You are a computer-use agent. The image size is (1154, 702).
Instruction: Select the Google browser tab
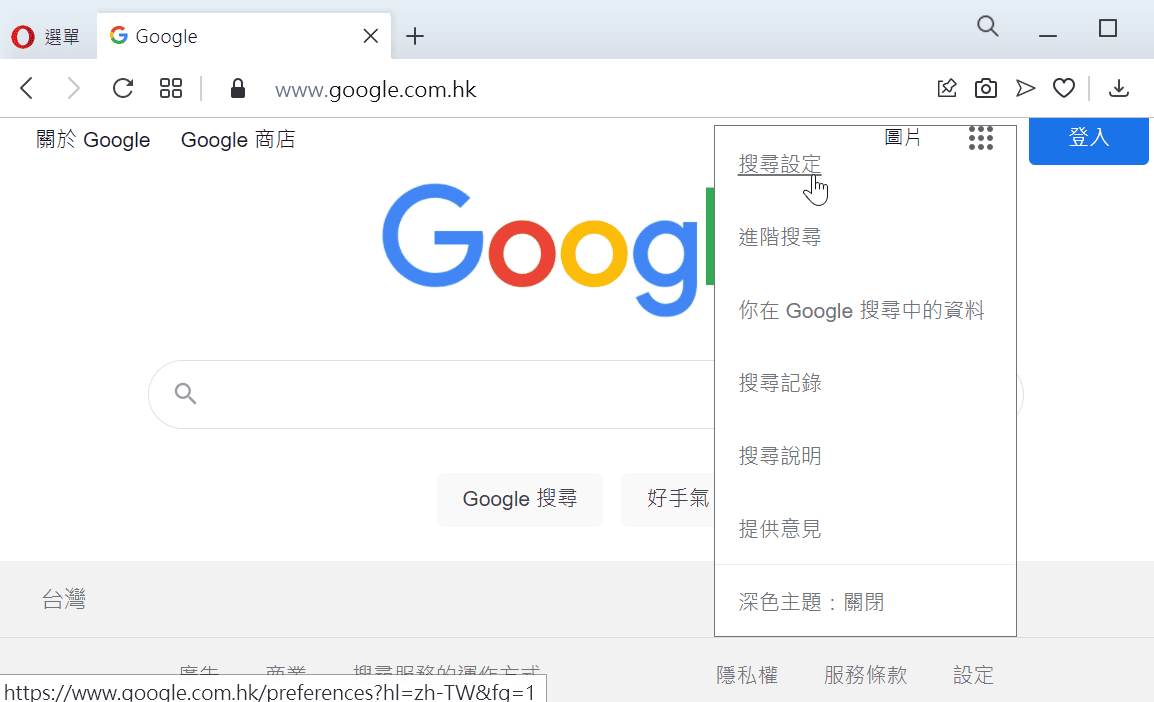(x=244, y=36)
